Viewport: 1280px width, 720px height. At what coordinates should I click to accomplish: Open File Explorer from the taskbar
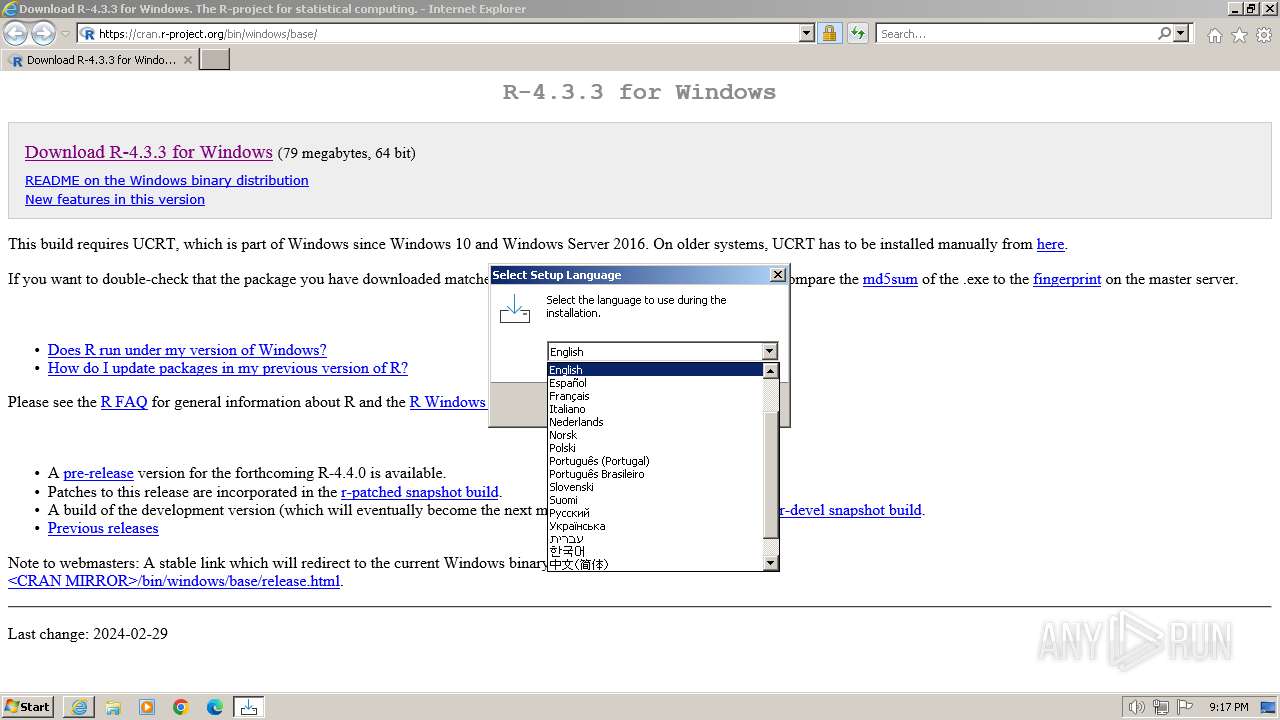(x=113, y=707)
